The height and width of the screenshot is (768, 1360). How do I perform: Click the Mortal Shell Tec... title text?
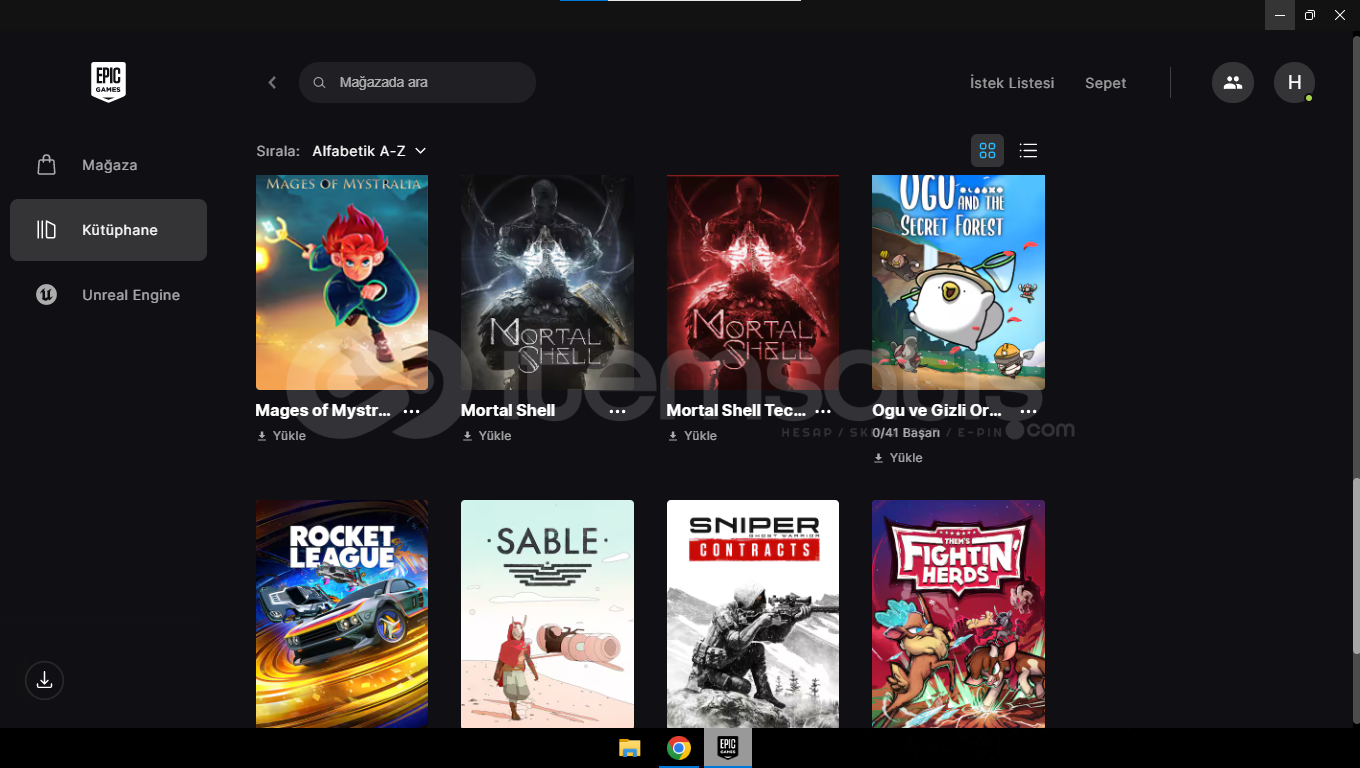[736, 410]
